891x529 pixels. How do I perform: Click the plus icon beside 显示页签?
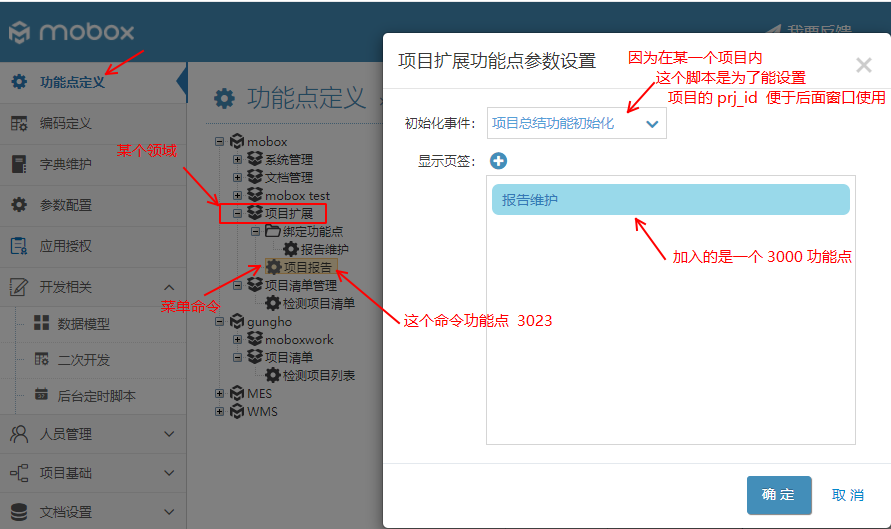pos(498,161)
